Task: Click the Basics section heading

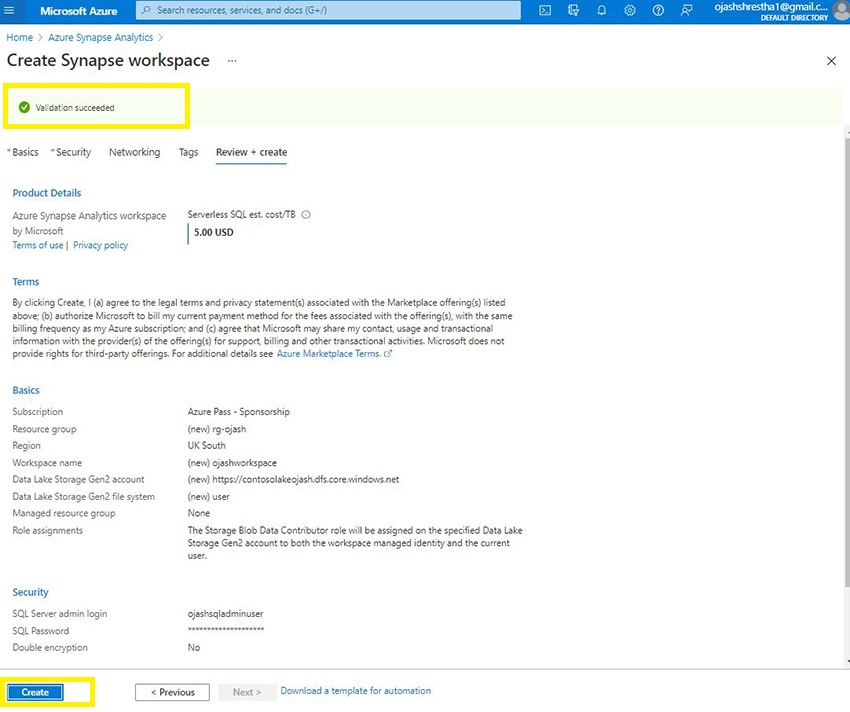Action: (25, 390)
